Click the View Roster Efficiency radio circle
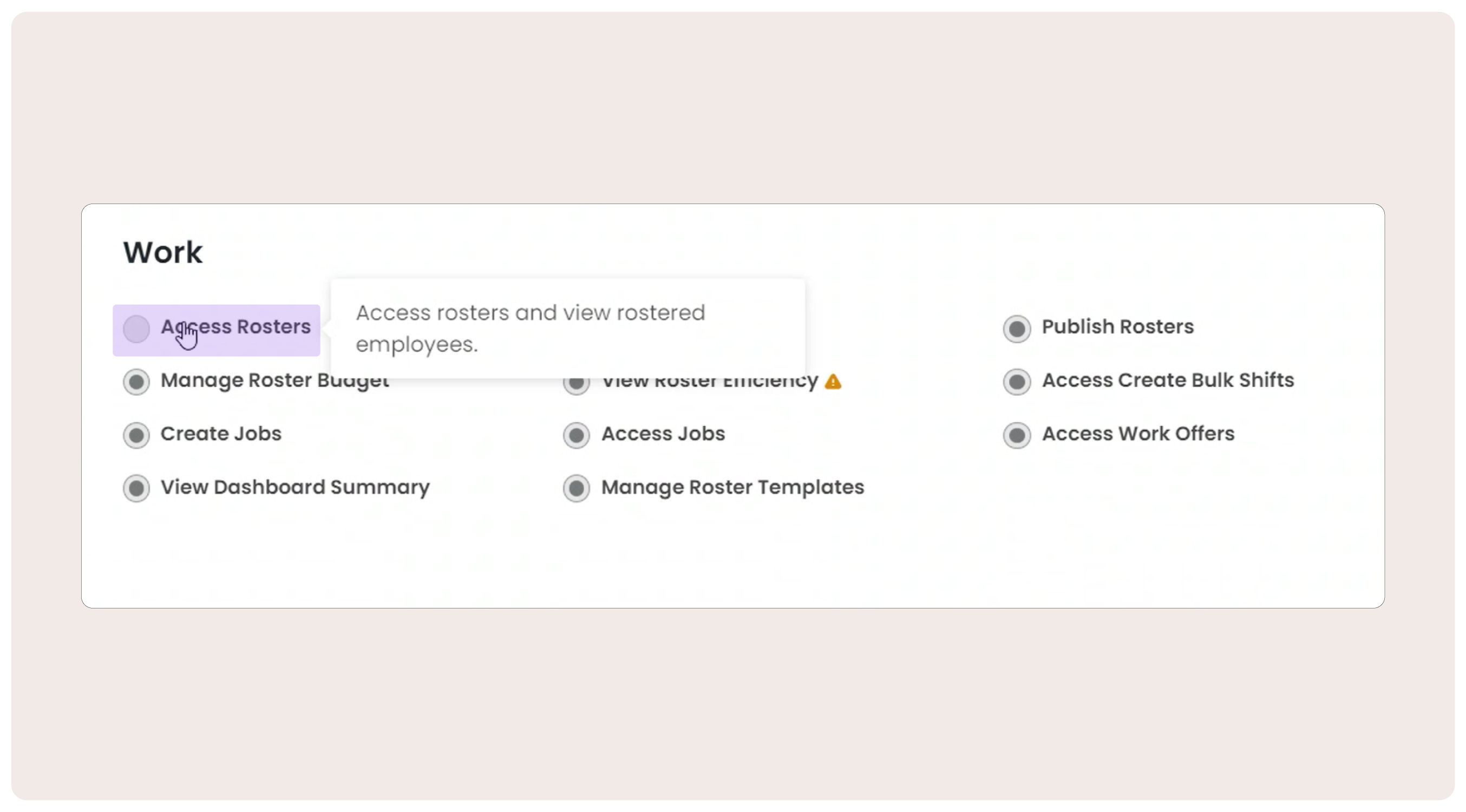Viewport: 1466px width, 812px height. (x=577, y=385)
